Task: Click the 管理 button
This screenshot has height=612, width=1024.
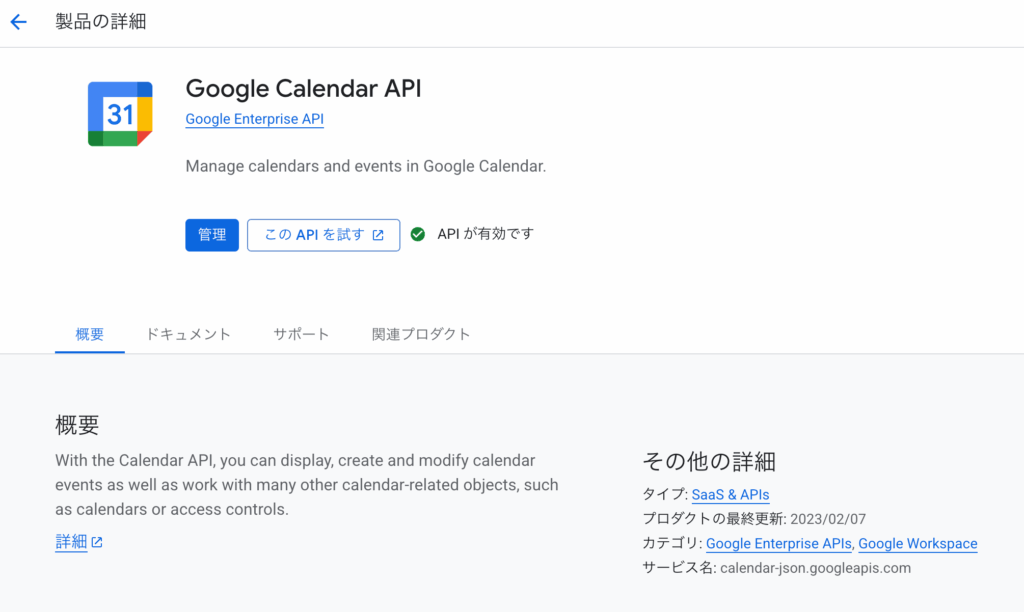Action: (x=212, y=235)
